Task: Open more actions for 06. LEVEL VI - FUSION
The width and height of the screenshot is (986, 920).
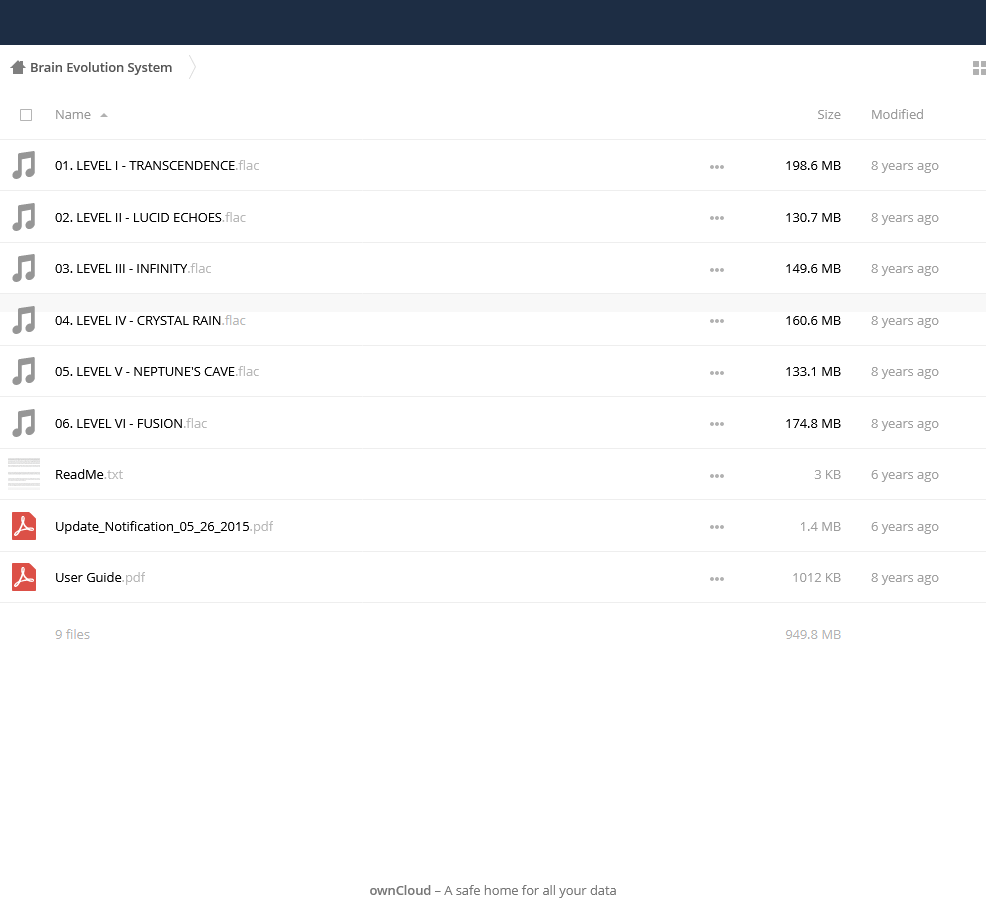Action: pos(717,424)
